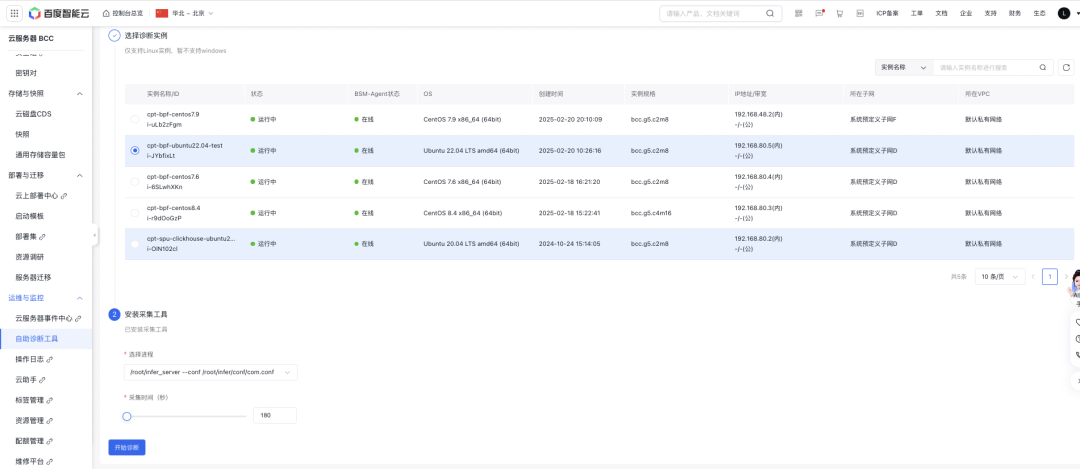This screenshot has width=1080, height=469.
Task: Click the 创建时间 column header
Action: 549,94
